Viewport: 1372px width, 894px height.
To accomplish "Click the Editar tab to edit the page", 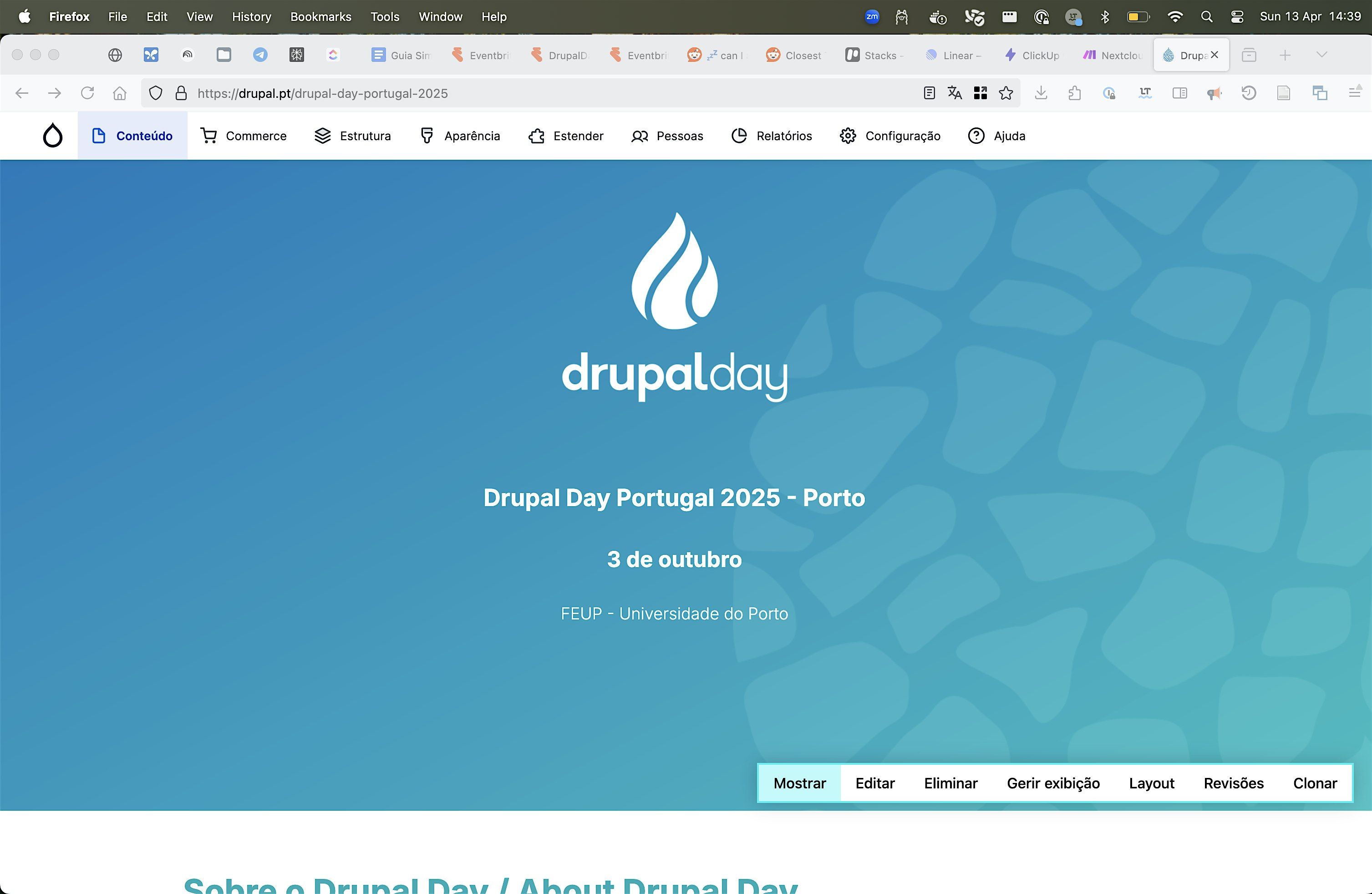I will (875, 783).
